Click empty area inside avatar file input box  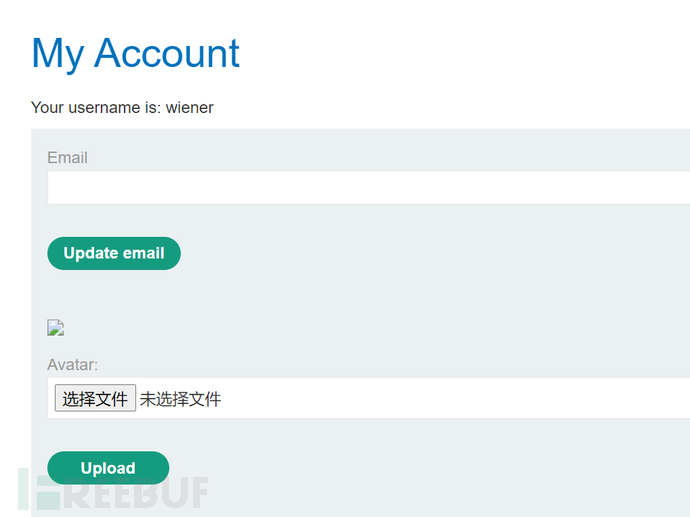pyautogui.click(x=440, y=398)
